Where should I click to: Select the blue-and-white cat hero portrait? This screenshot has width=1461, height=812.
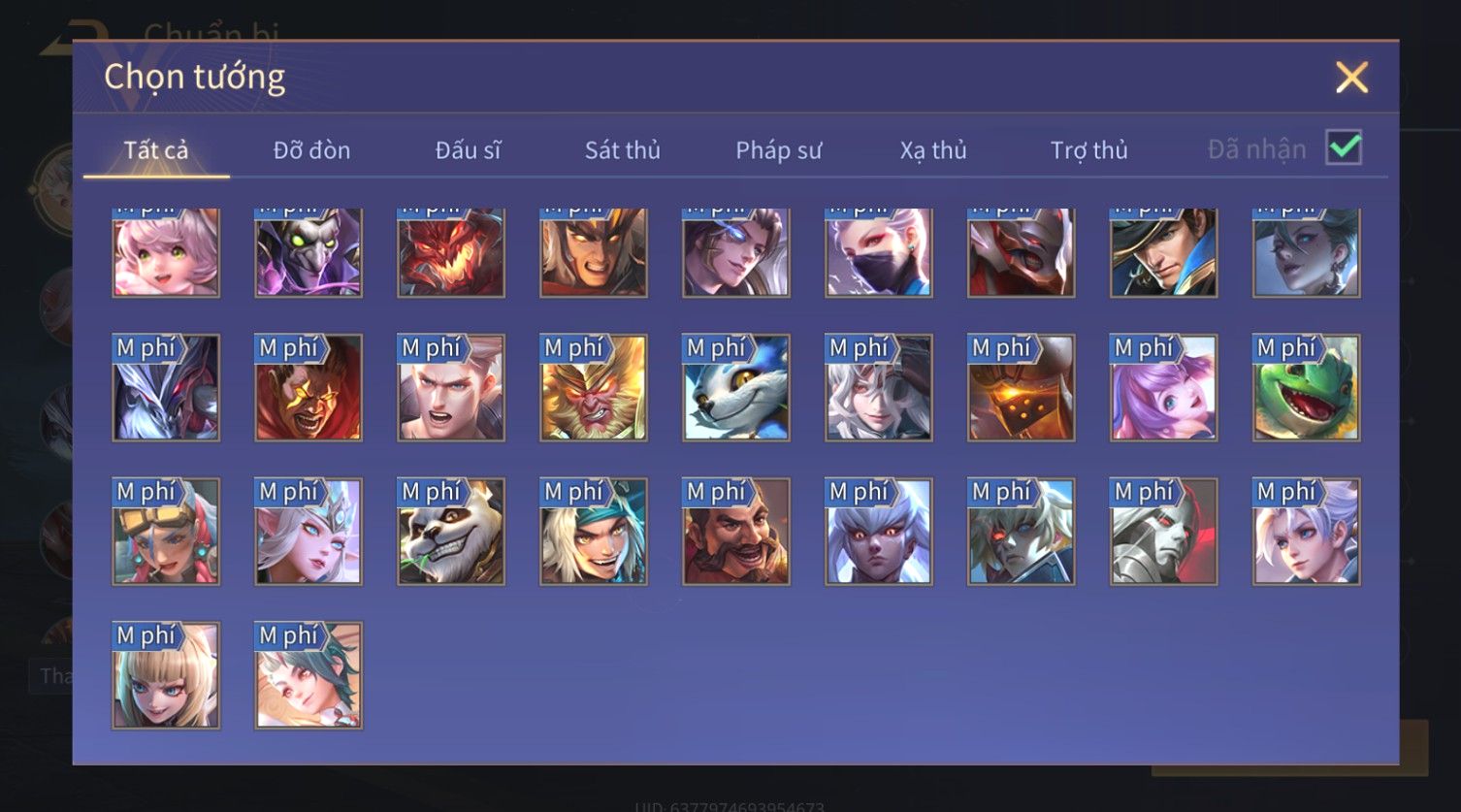click(x=735, y=388)
